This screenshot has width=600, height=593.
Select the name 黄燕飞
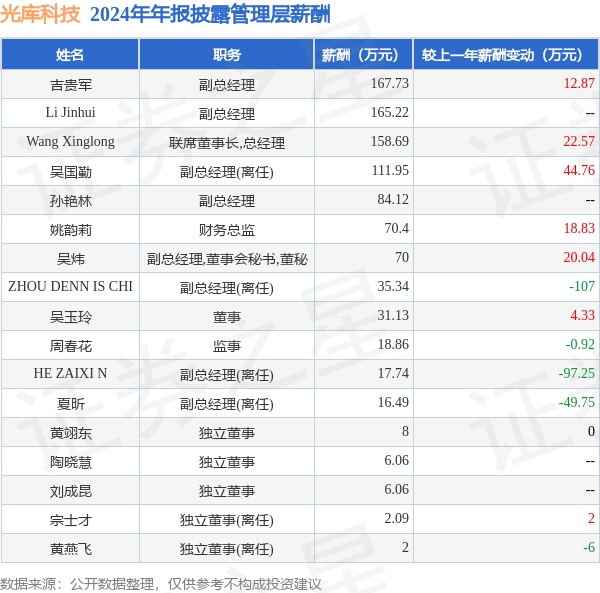[71, 549]
